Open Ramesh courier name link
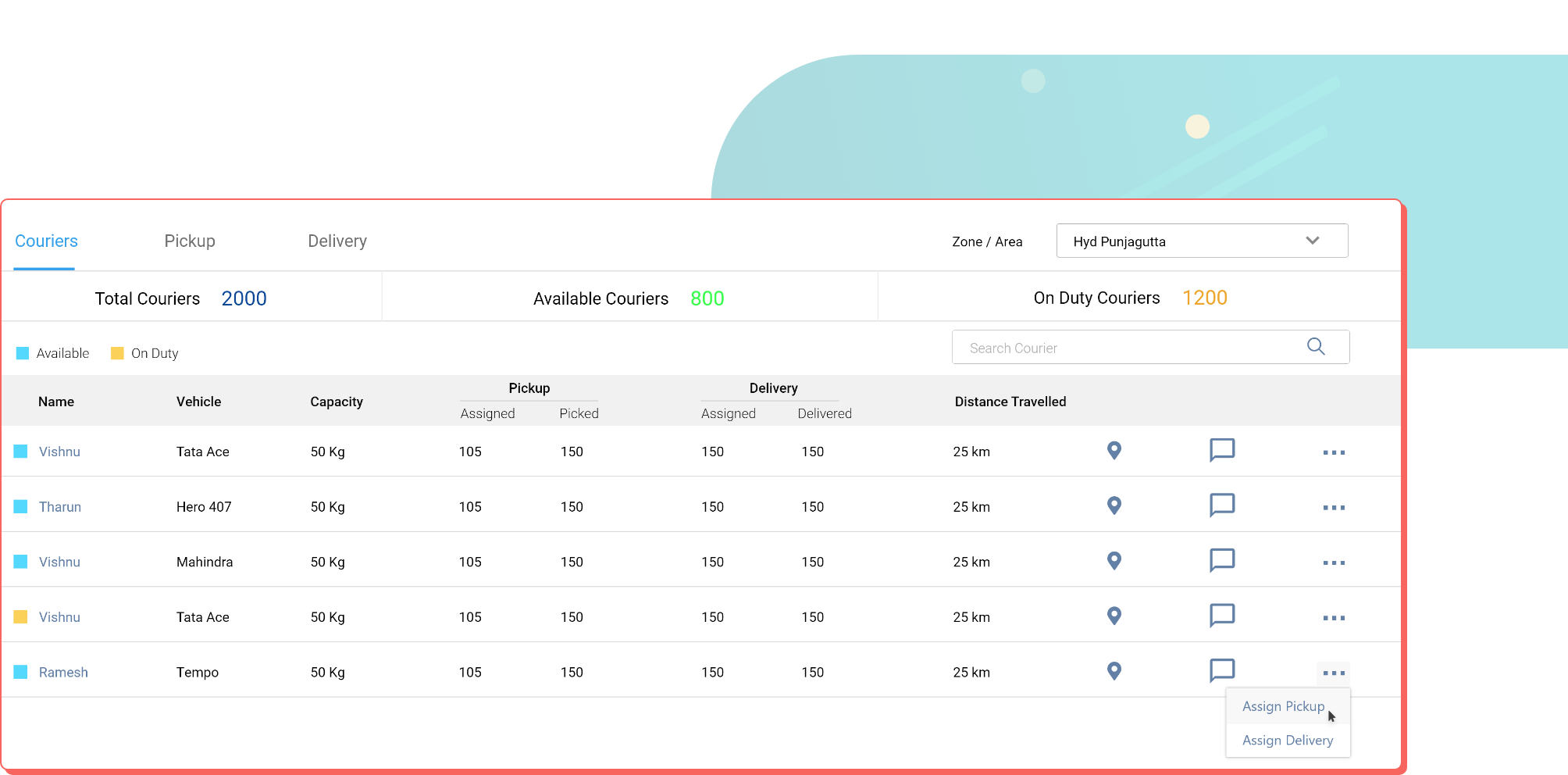The image size is (1568, 775). [x=63, y=673]
